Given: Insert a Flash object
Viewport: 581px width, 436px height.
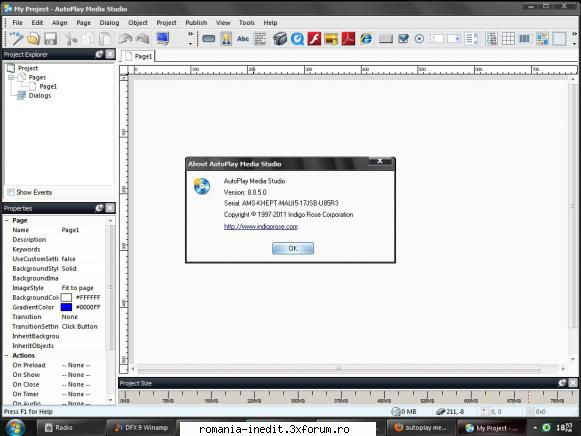Looking at the screenshot, I should 314,39.
